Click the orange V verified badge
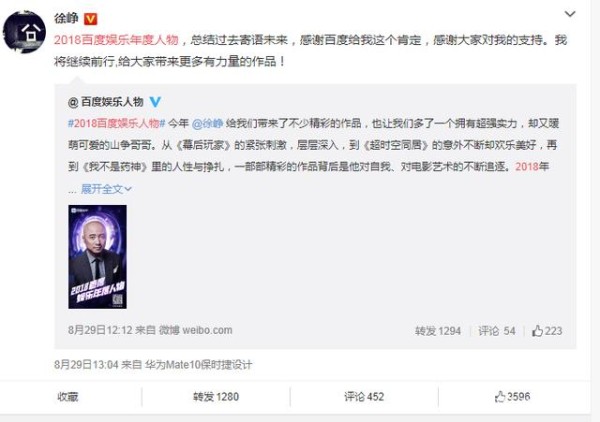This screenshot has width=600, height=422. pos(90,19)
